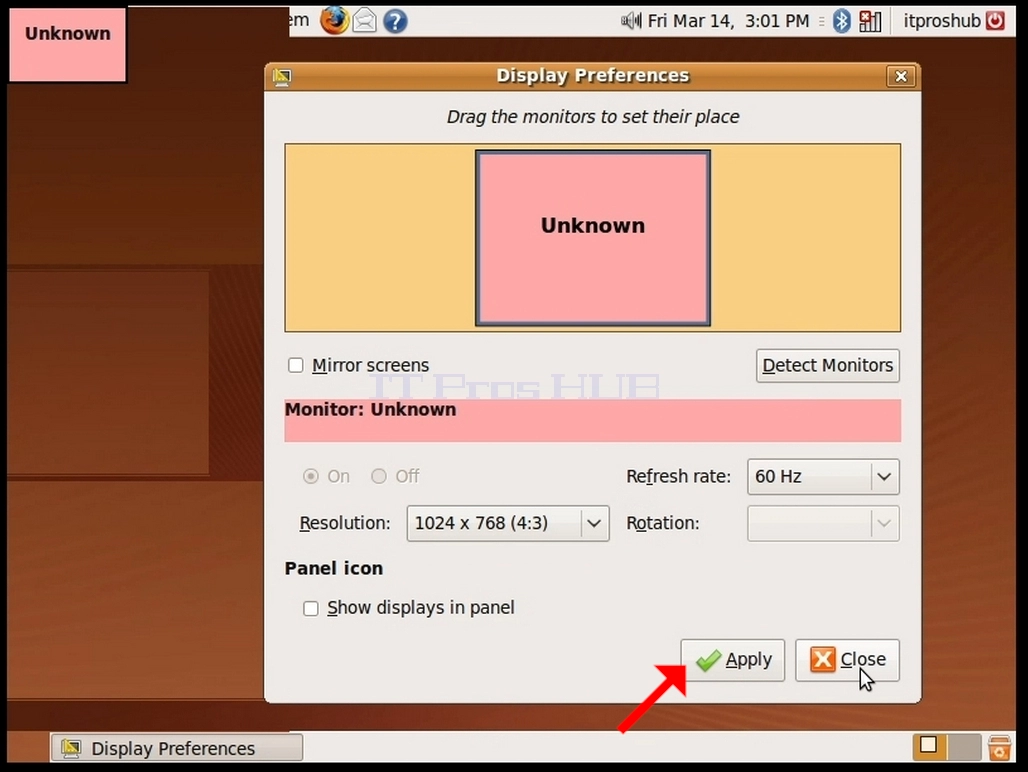
Task: Click the Detect Monitors button
Action: (827, 366)
